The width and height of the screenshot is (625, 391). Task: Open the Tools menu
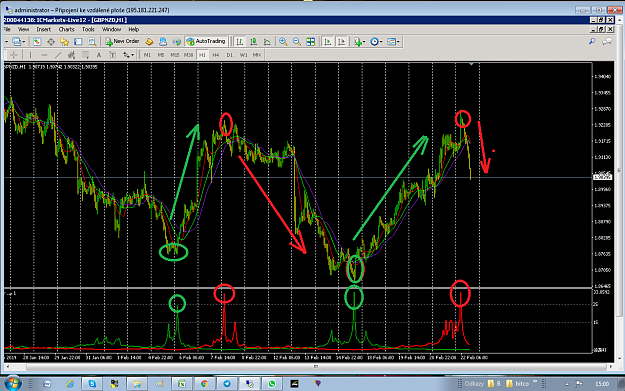(88, 29)
